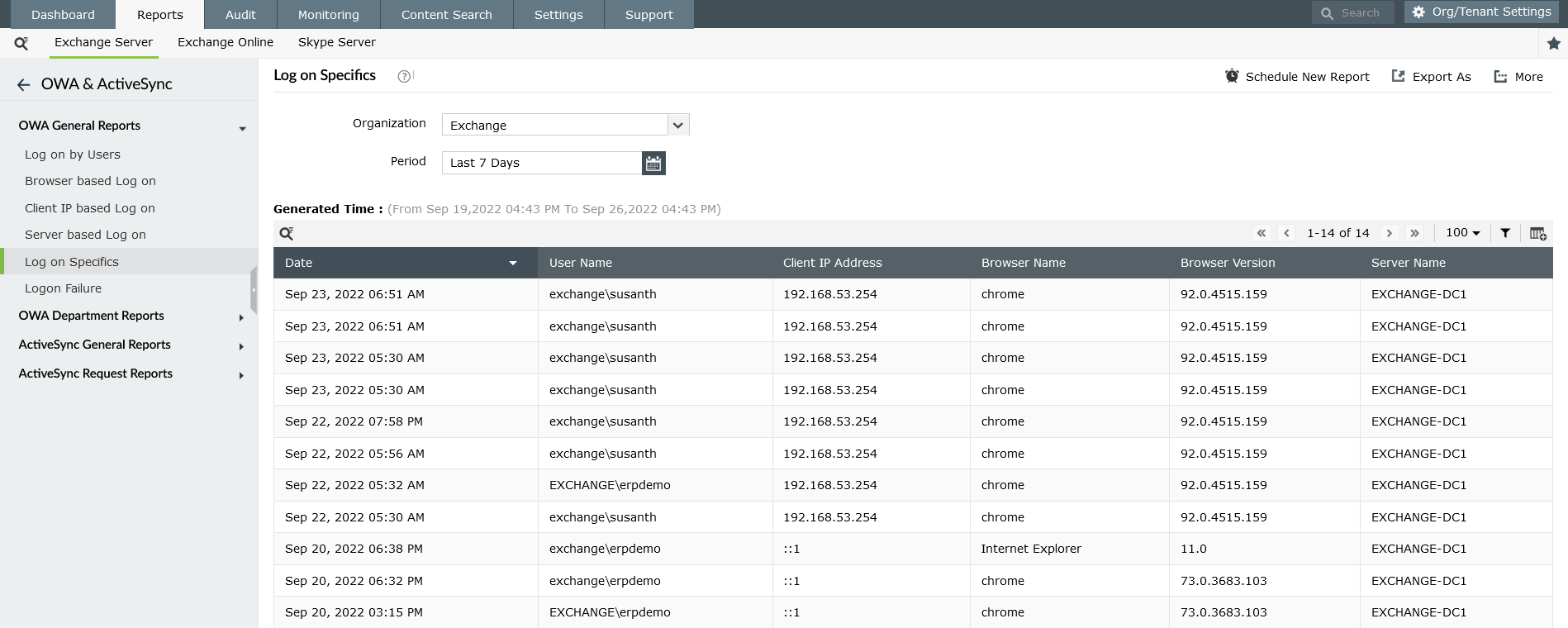The image size is (1568, 628).
Task: Click the More button
Action: click(x=1518, y=77)
